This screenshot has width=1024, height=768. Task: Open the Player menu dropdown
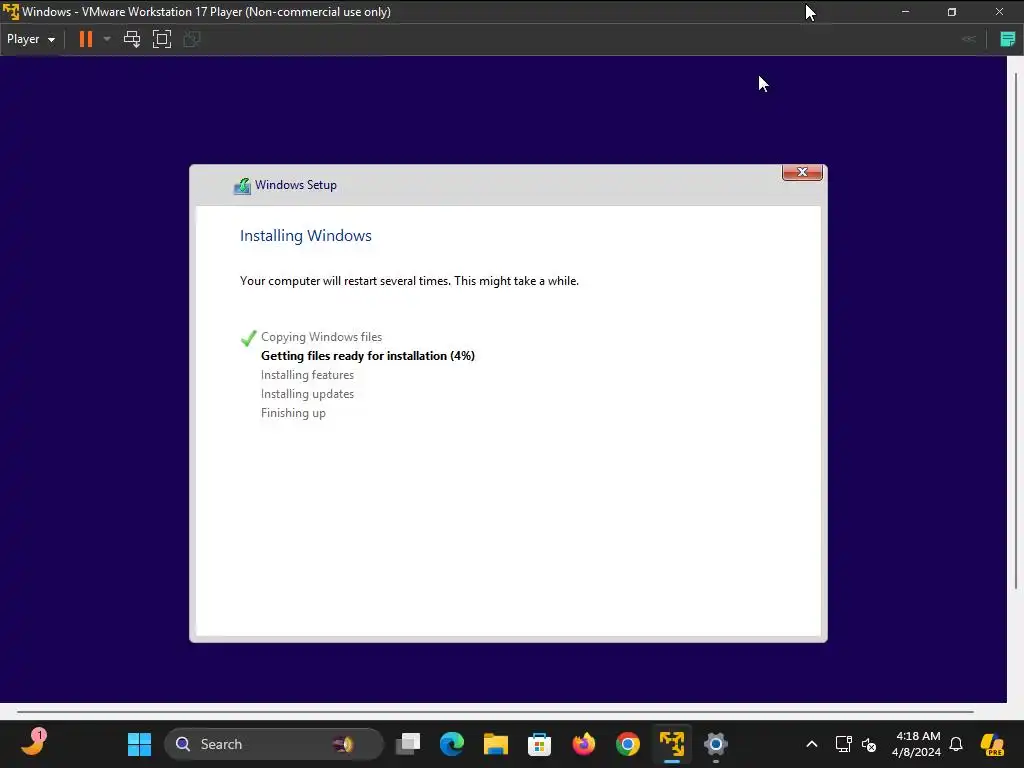31,39
